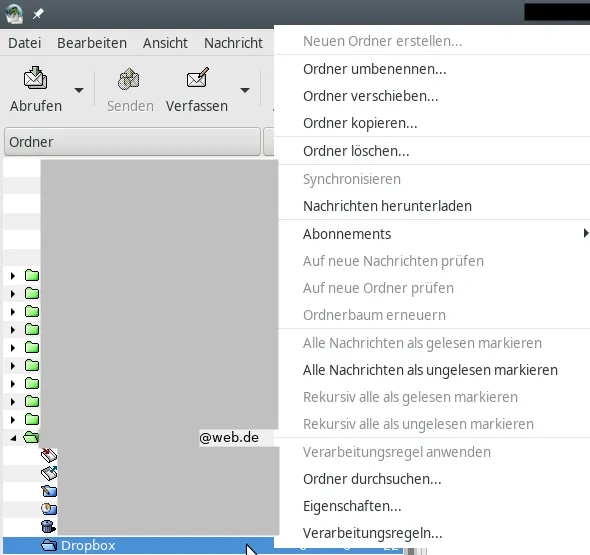
Task: Select the inbox icon under the web.de account
Action: [49, 455]
